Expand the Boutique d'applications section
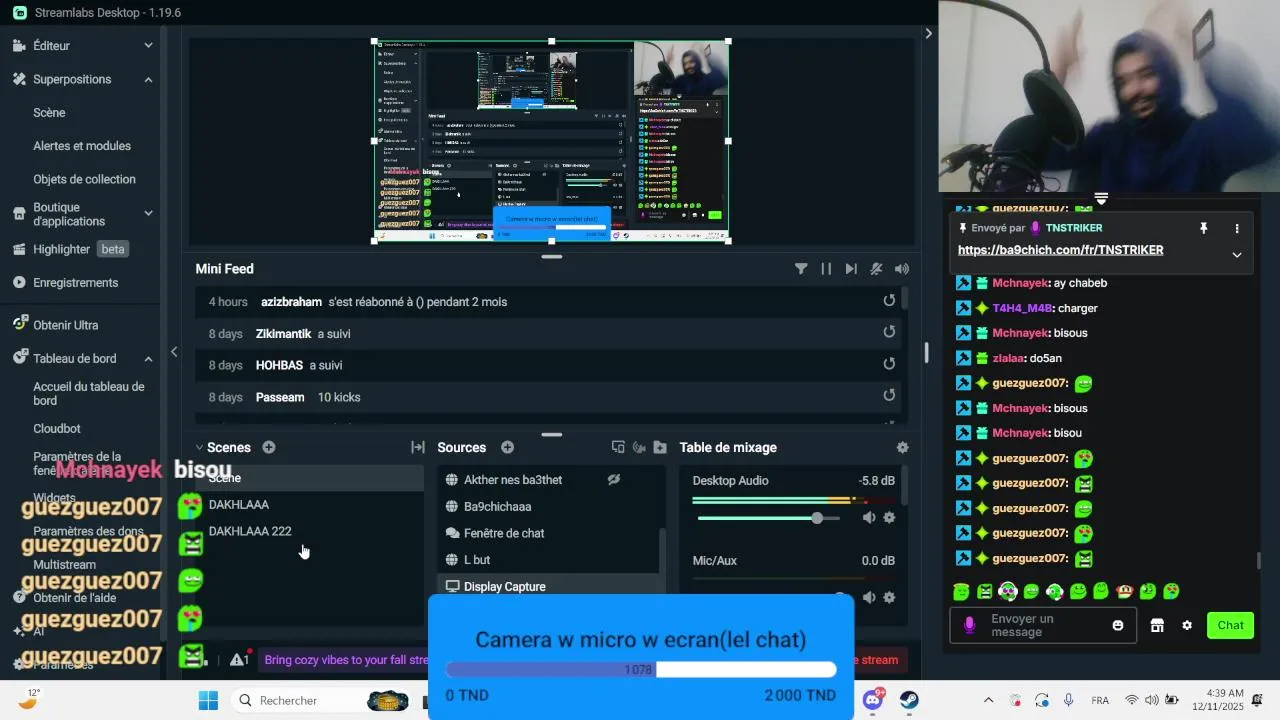Viewport: 1280px width, 720px height. point(148,213)
